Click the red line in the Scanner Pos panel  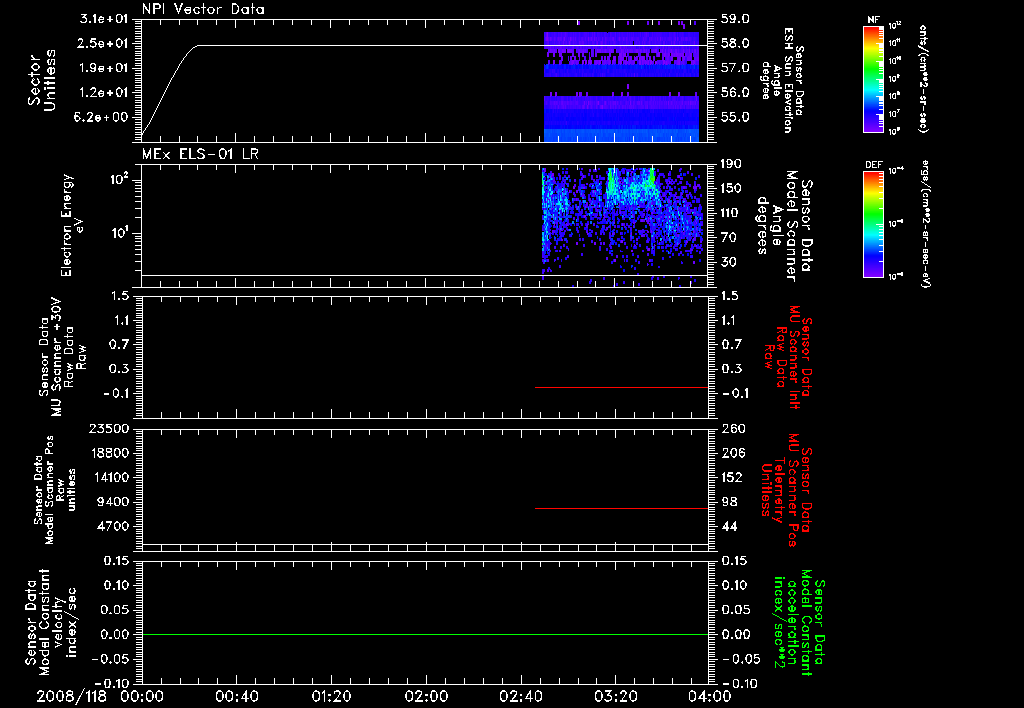622,508
